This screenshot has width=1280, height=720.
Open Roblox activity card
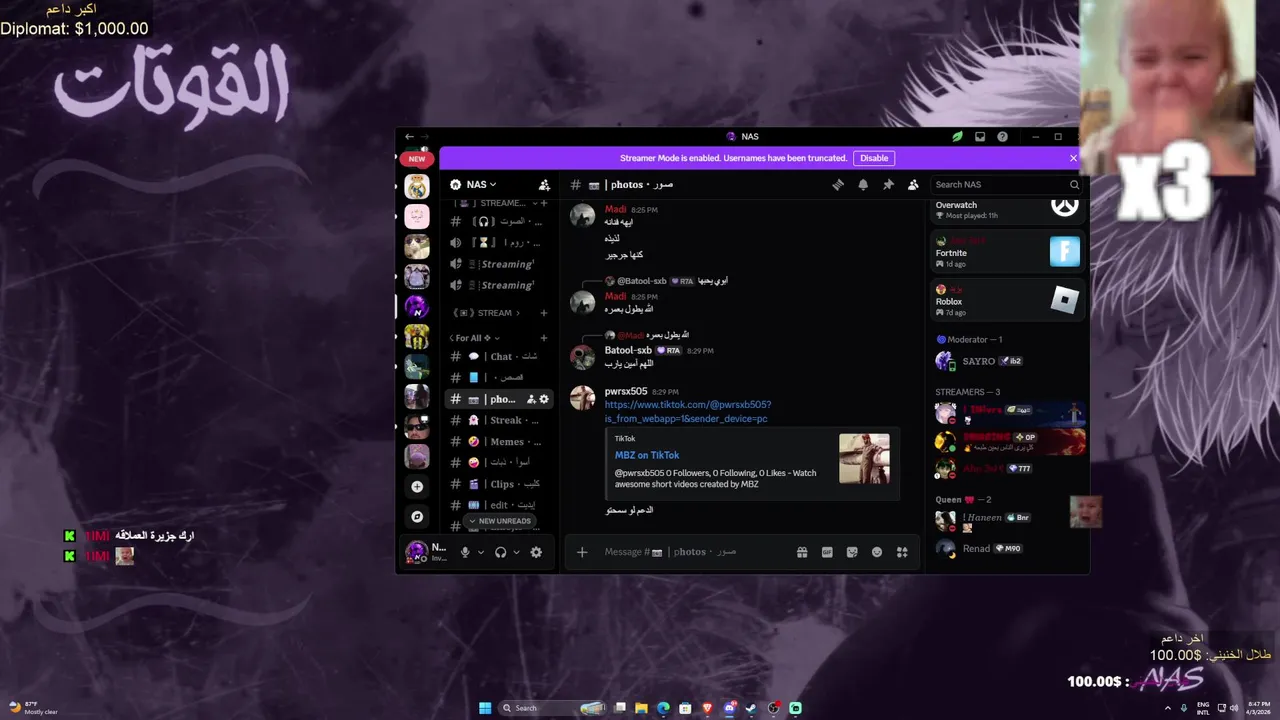click(x=1009, y=299)
